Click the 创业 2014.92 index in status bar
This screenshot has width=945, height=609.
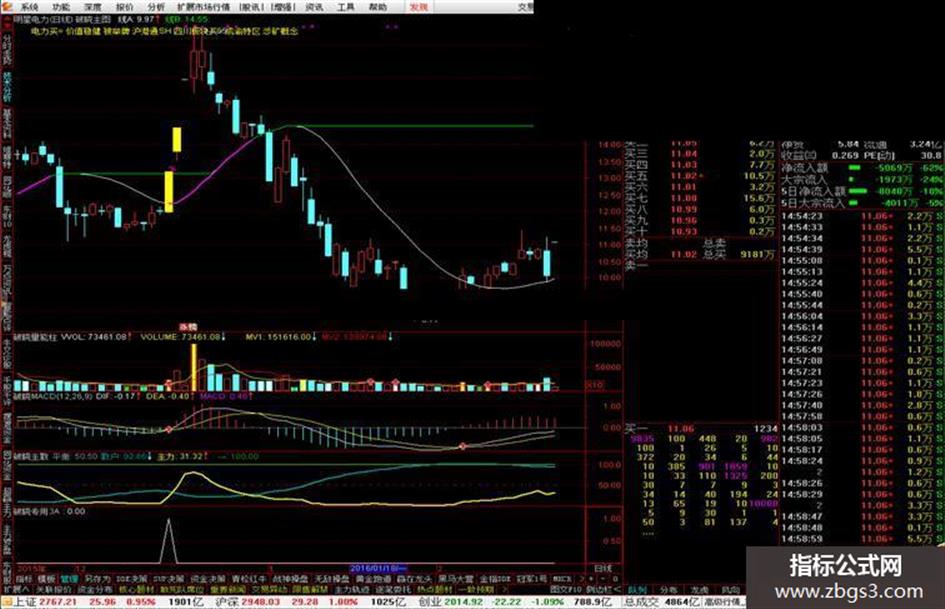(x=450, y=602)
